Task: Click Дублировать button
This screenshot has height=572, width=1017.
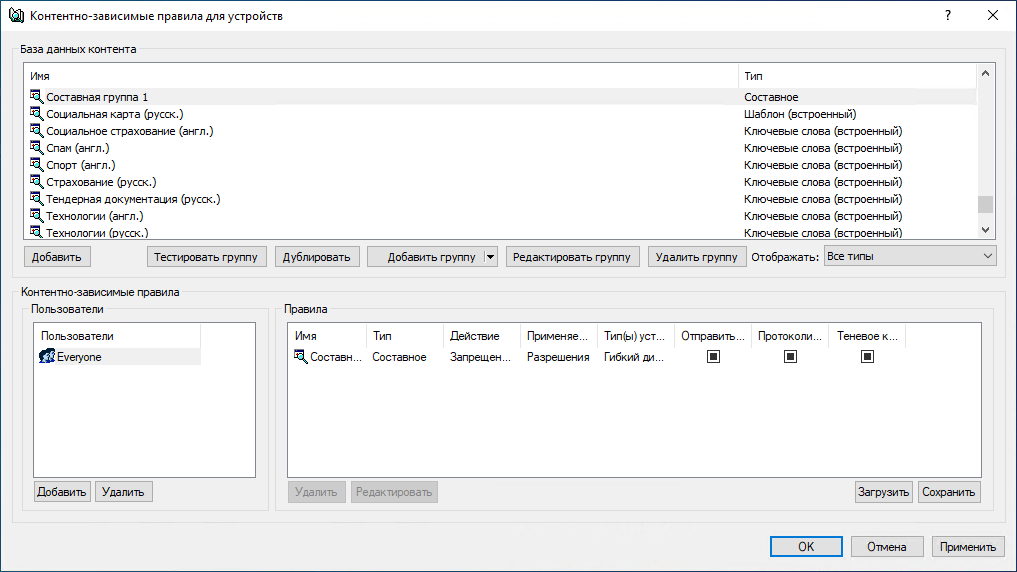Action: pyautogui.click(x=317, y=257)
